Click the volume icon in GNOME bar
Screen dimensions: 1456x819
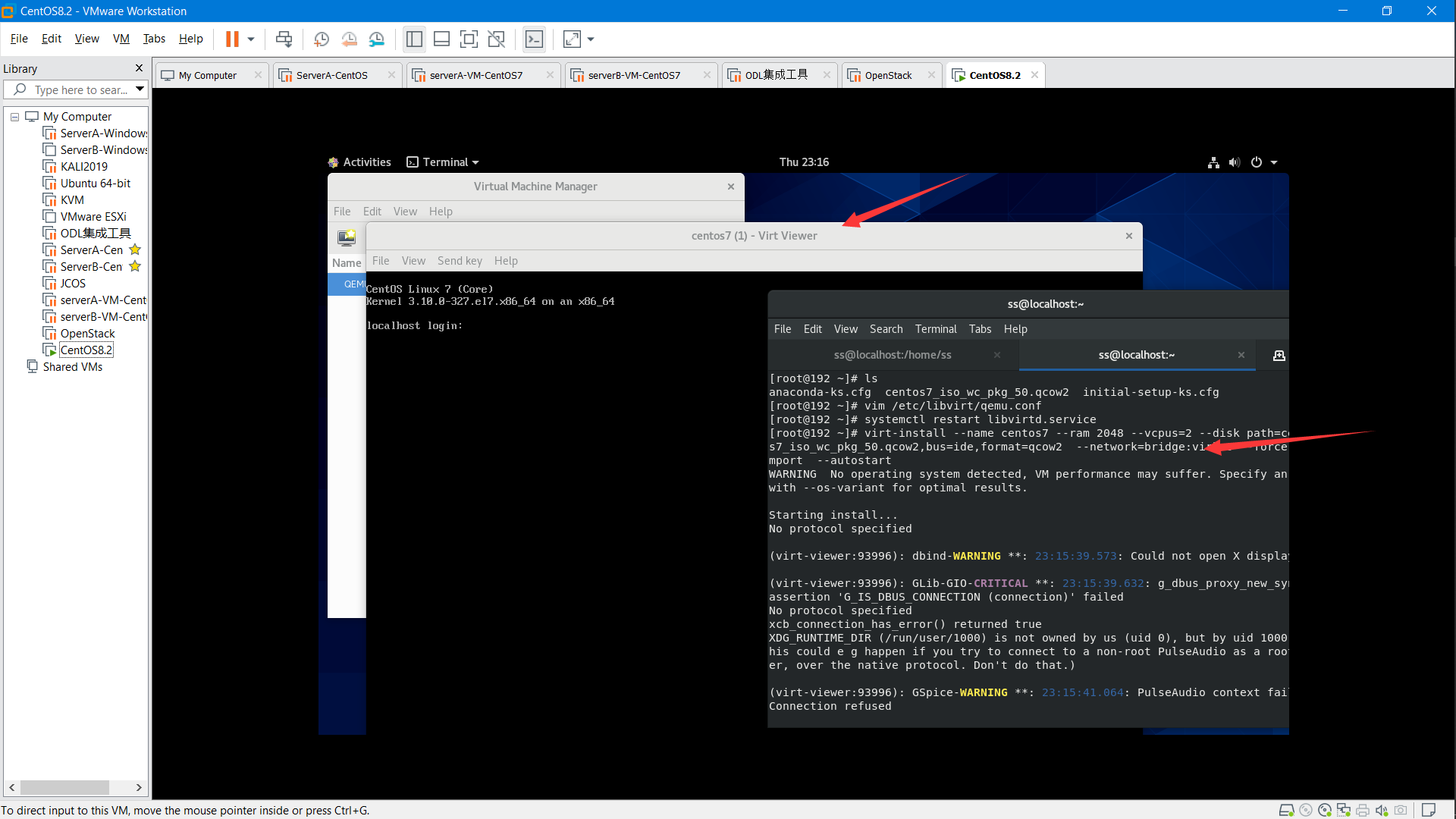coord(1235,162)
